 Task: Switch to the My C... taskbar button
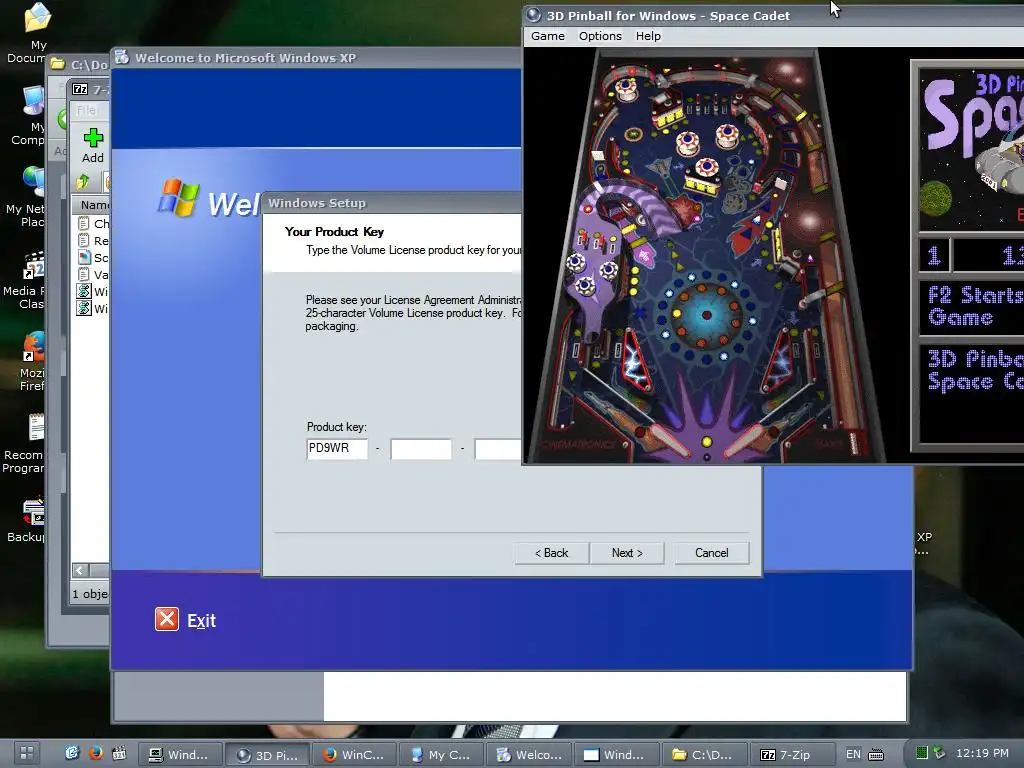[x=441, y=754]
